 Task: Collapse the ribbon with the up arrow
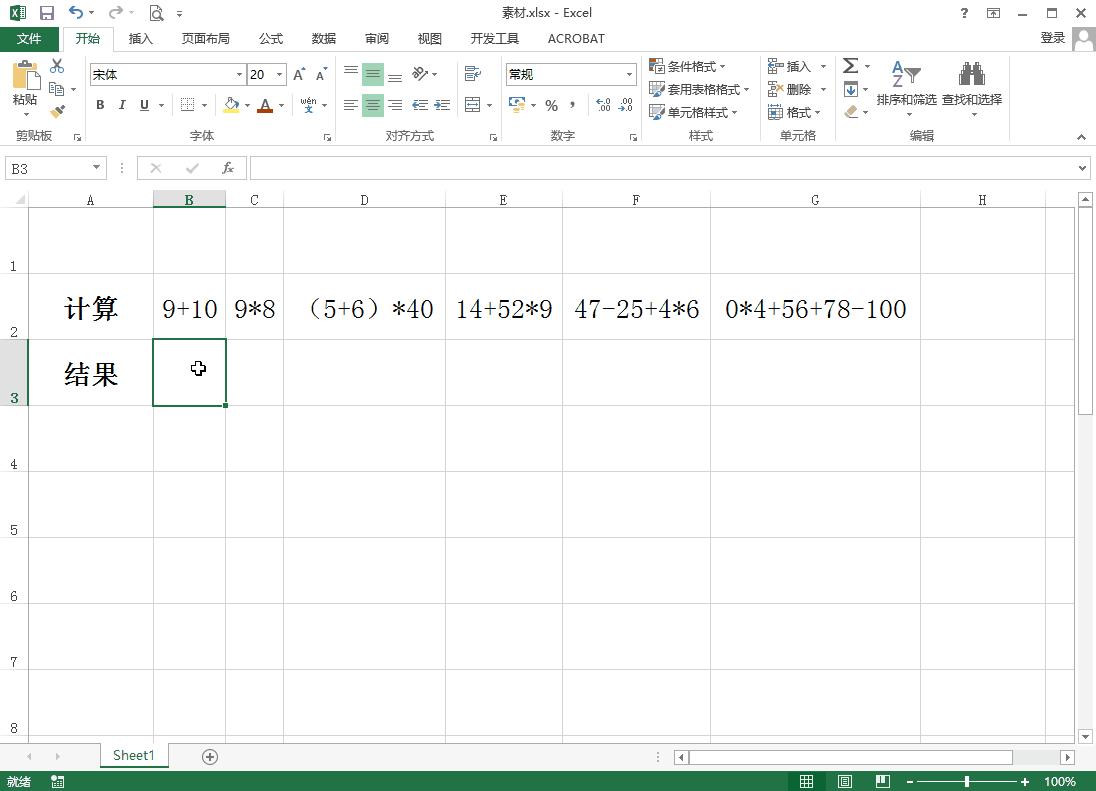point(1081,137)
